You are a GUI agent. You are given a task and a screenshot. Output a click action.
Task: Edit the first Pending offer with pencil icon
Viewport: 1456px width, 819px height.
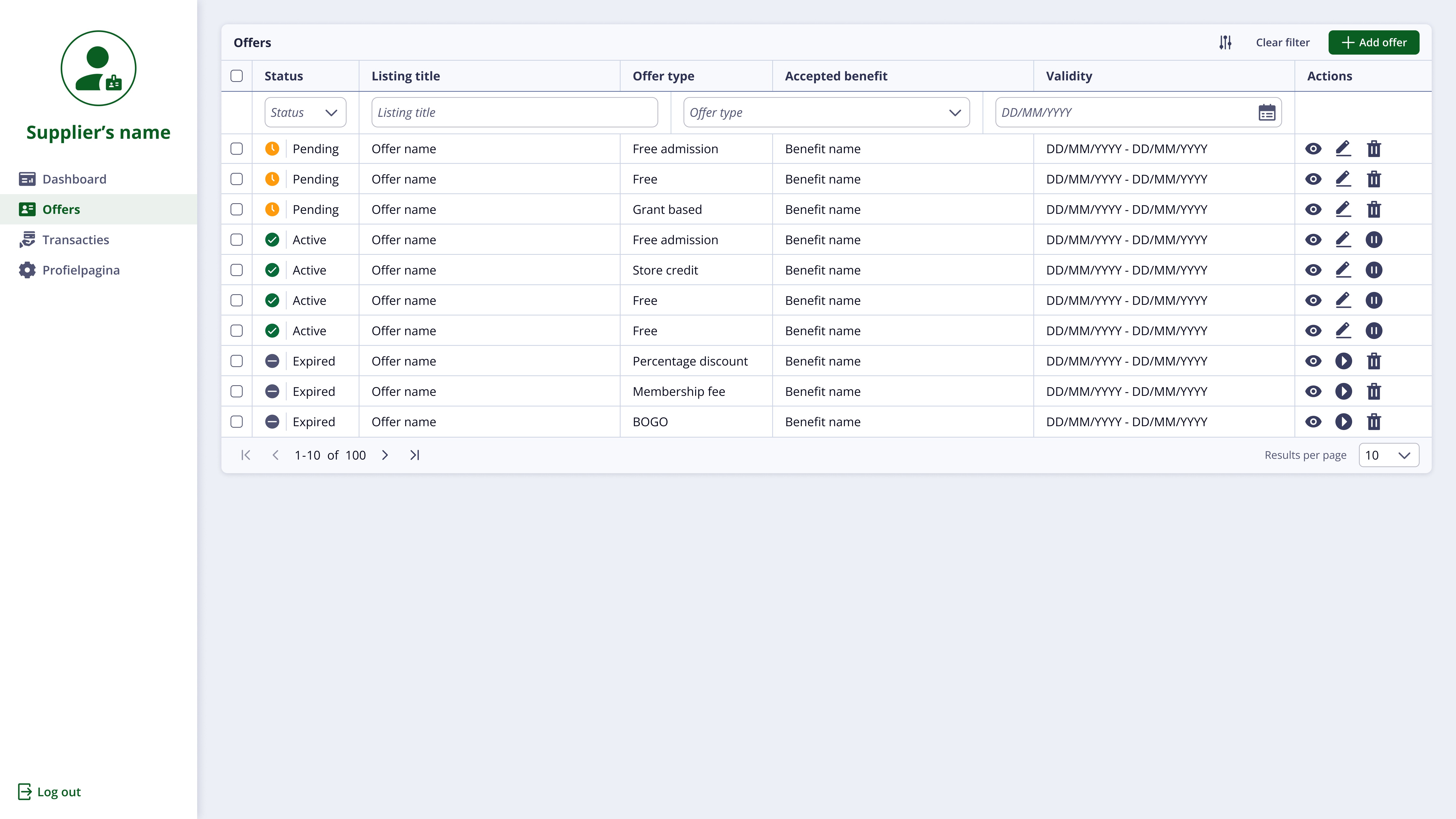1343,149
